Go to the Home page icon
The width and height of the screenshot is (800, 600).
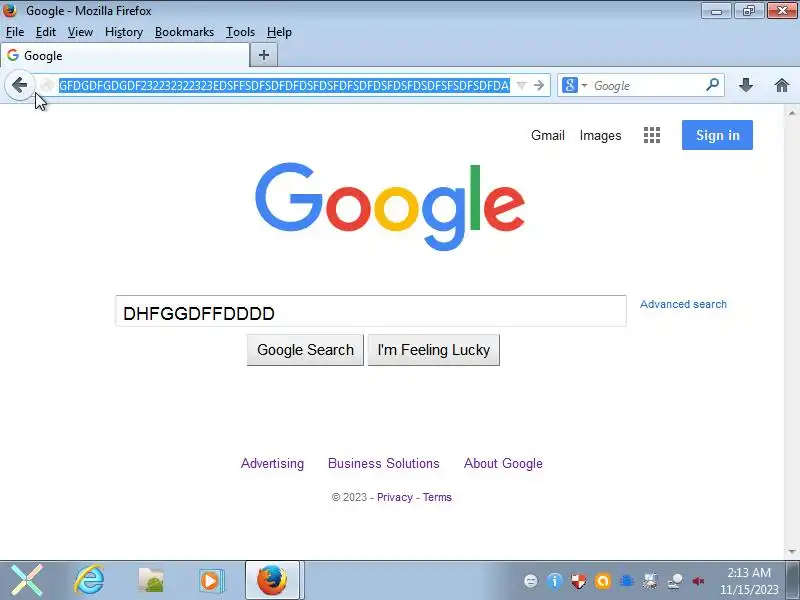(x=781, y=85)
